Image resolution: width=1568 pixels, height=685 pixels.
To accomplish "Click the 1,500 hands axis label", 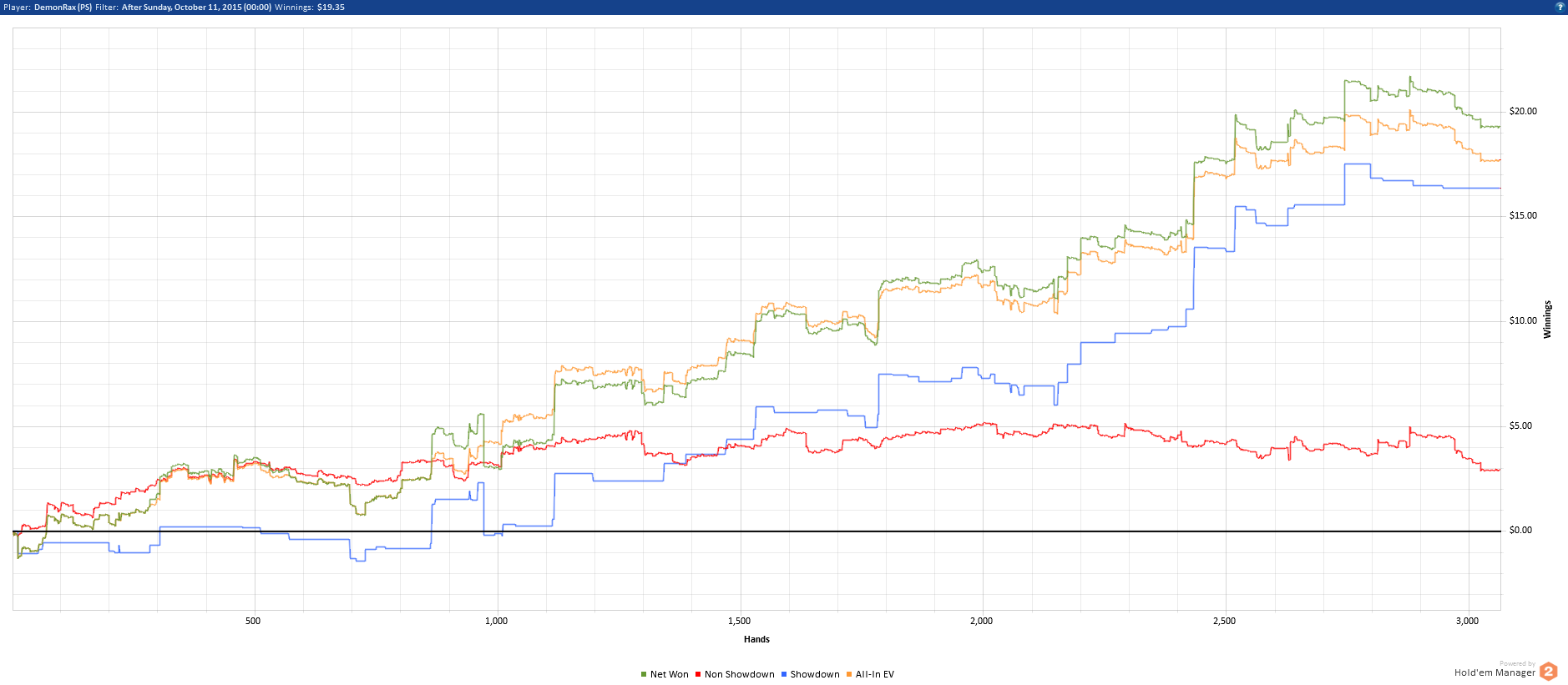I will point(739,621).
